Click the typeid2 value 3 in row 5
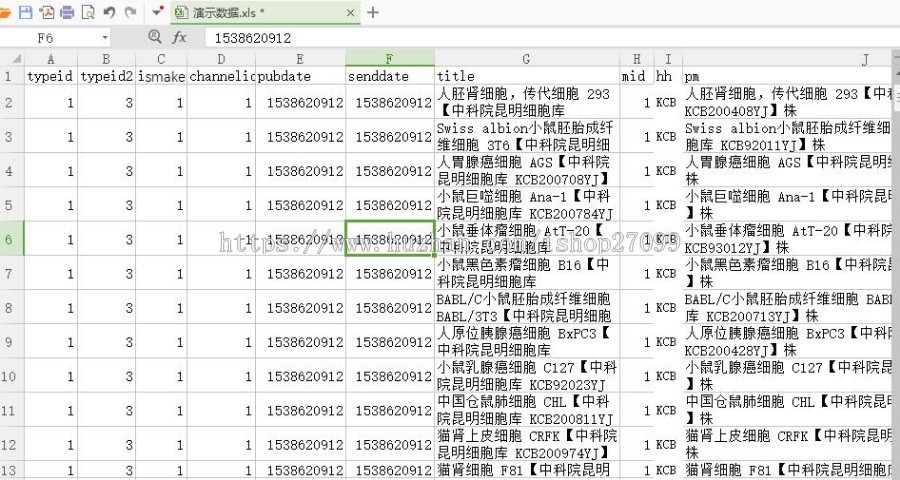 [106, 205]
